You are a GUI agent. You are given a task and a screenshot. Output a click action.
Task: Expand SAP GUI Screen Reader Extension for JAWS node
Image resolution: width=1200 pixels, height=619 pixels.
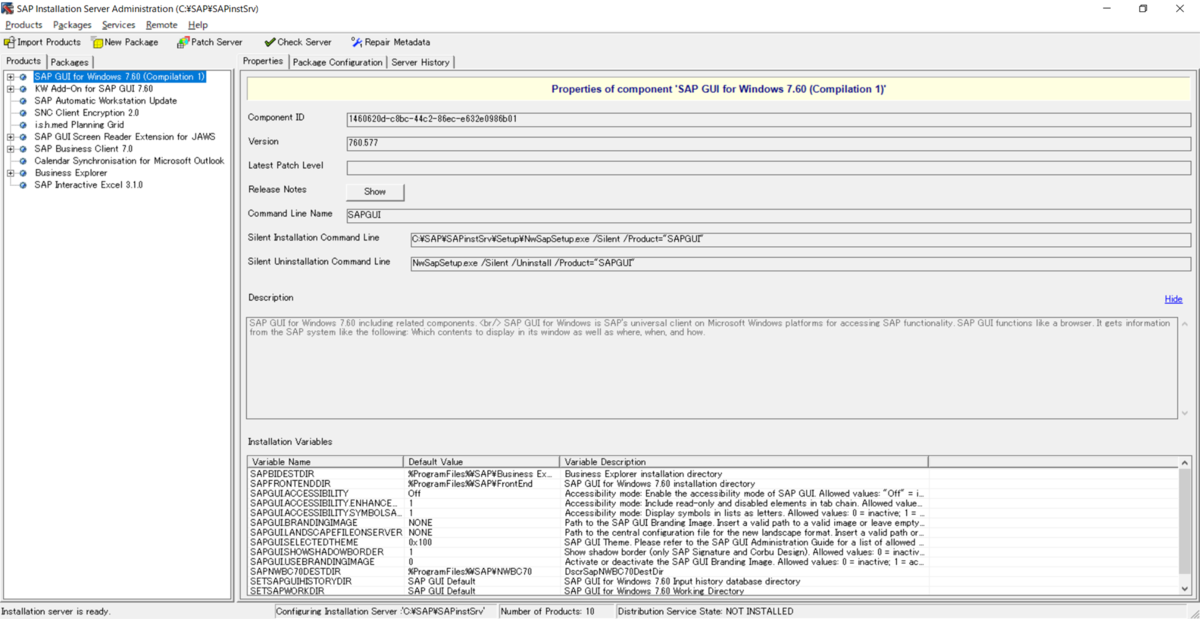tap(11, 137)
